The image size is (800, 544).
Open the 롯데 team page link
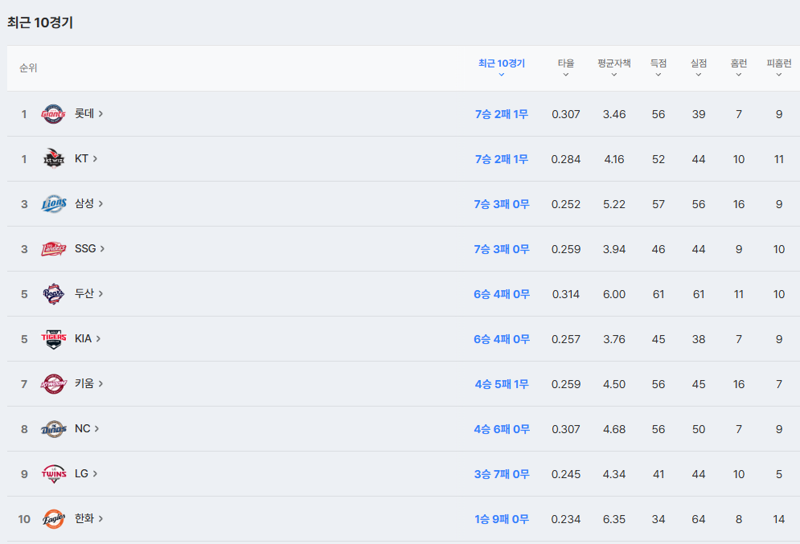point(89,113)
